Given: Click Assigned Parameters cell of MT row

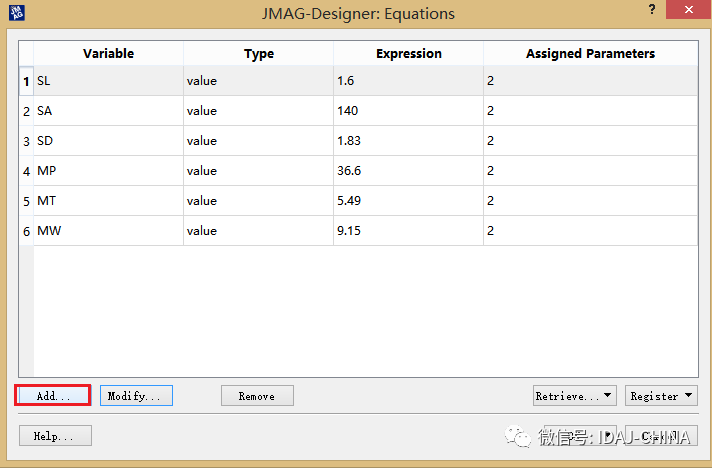Looking at the screenshot, I should click(590, 201).
